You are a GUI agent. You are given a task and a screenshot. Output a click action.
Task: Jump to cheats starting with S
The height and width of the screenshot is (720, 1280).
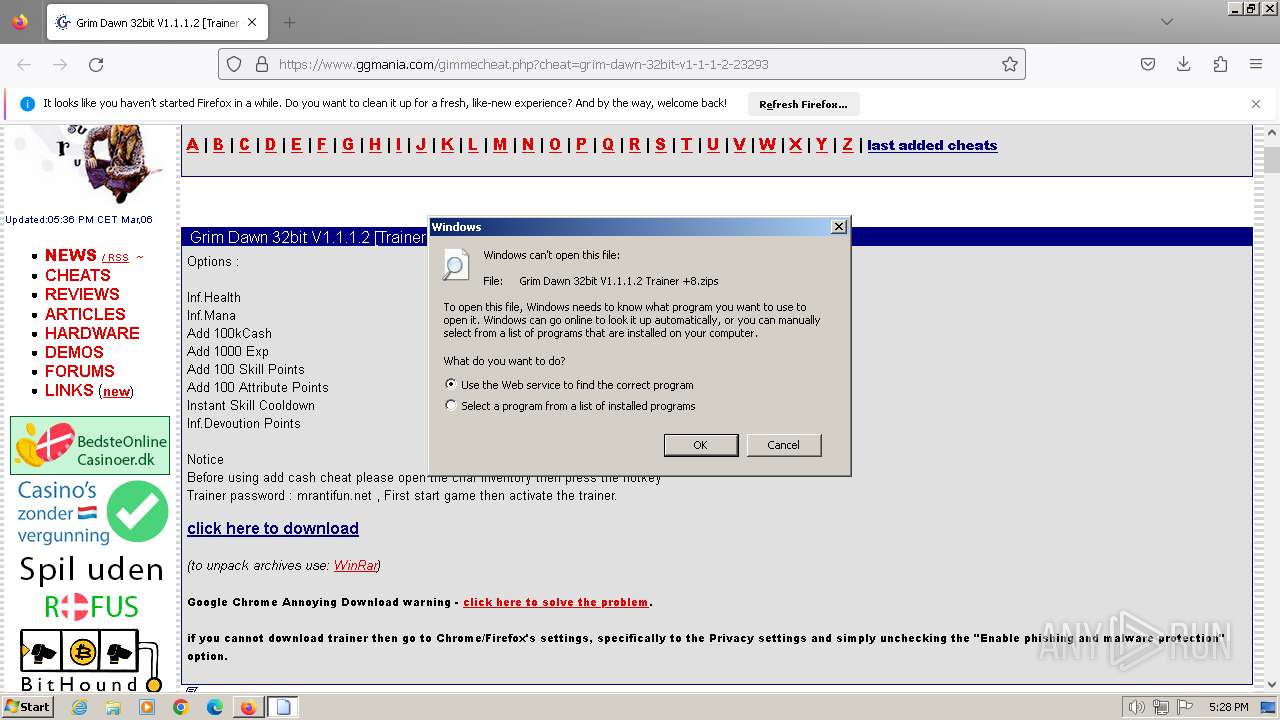(x=660, y=145)
